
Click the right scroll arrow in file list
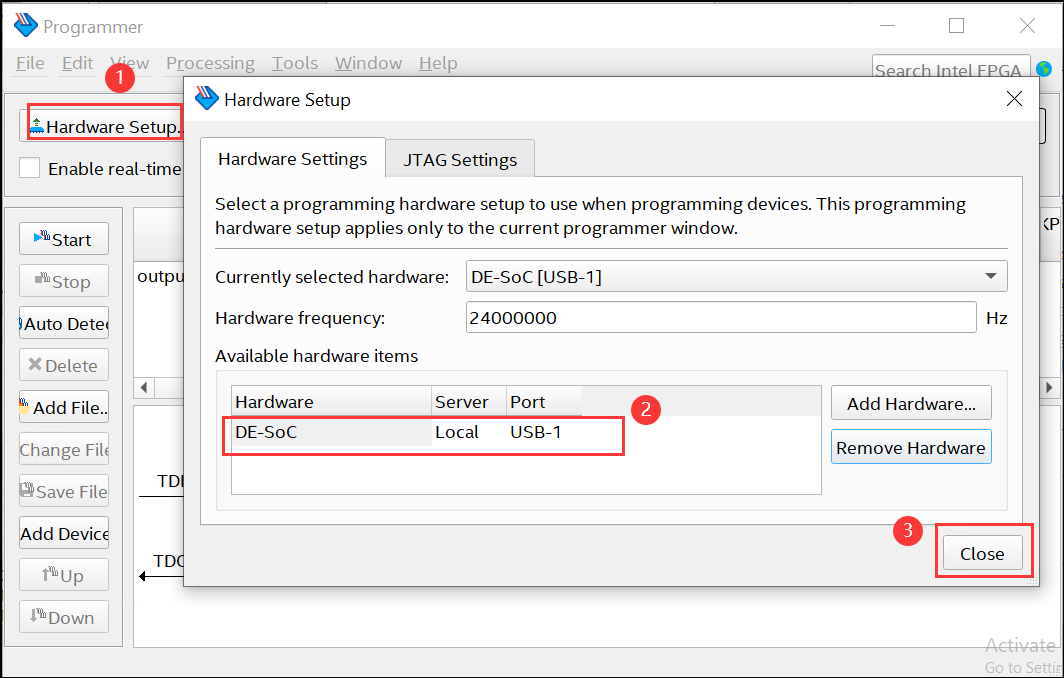[1049, 388]
